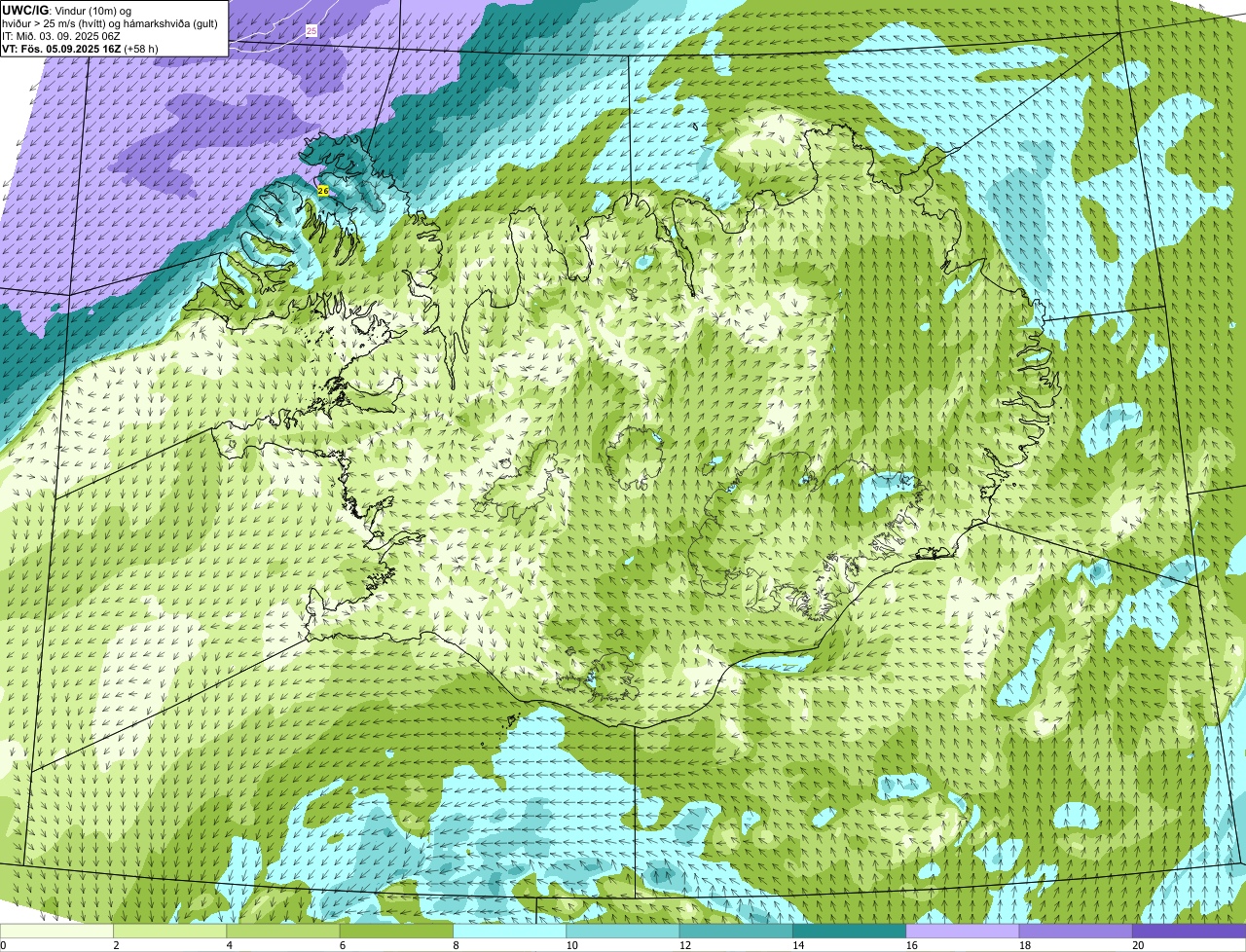Click the 12–14 m/s teal legend swatch

coord(736,931)
